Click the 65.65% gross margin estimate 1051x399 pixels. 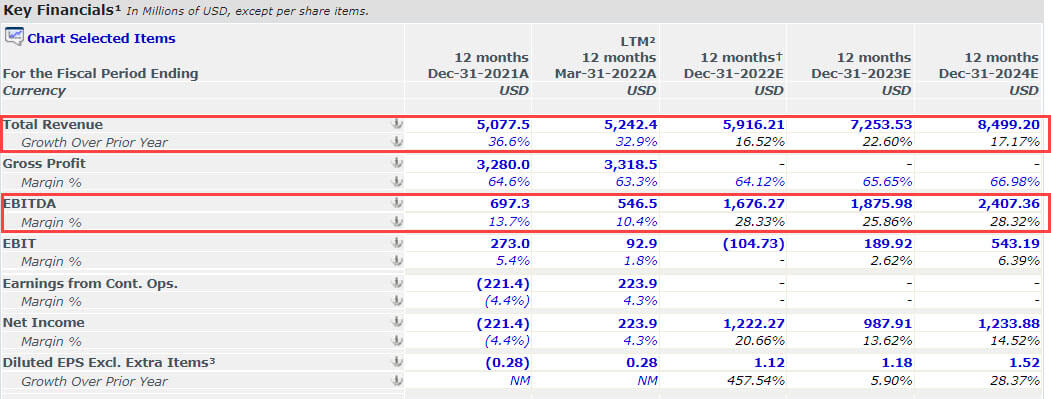coord(887,182)
